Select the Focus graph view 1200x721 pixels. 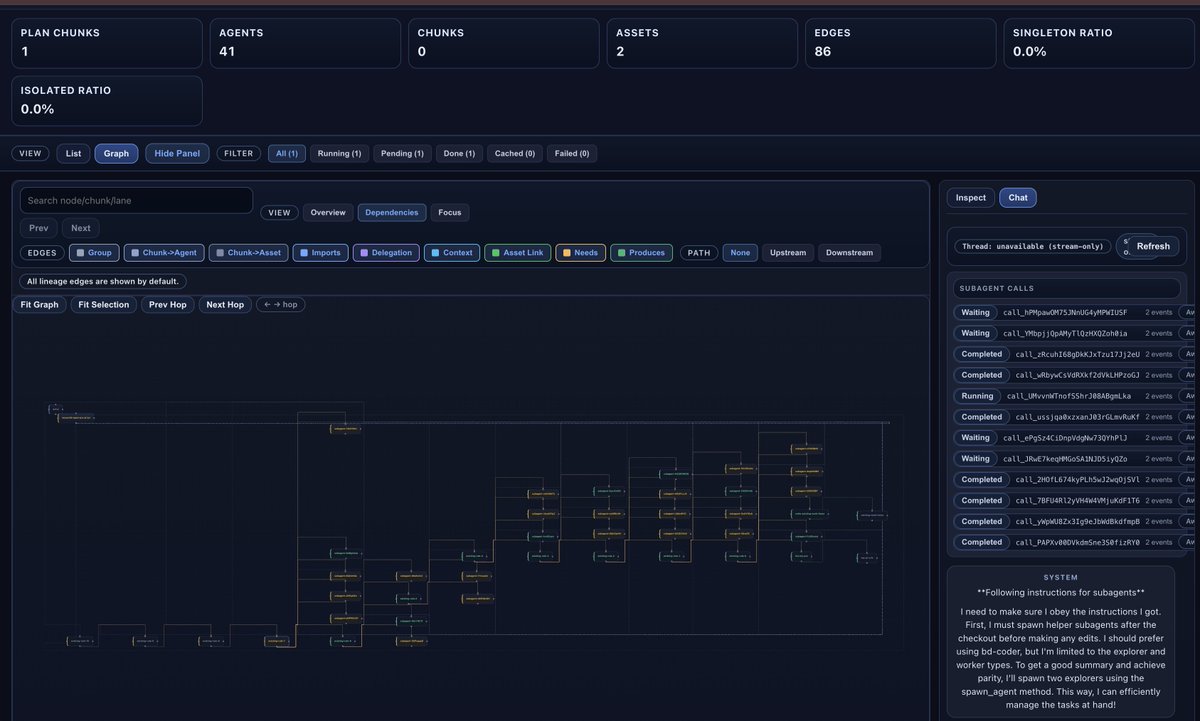click(x=450, y=212)
